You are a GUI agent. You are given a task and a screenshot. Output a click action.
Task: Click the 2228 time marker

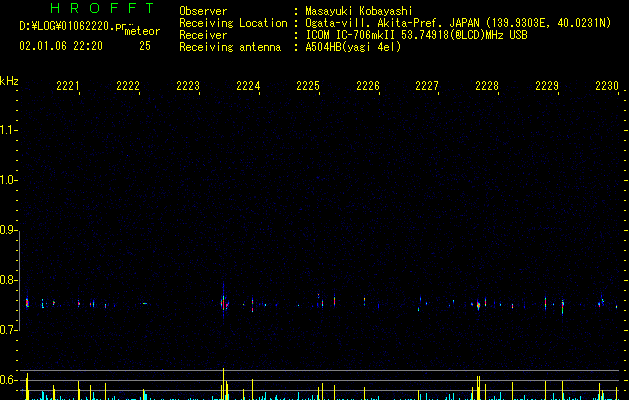pos(487,86)
